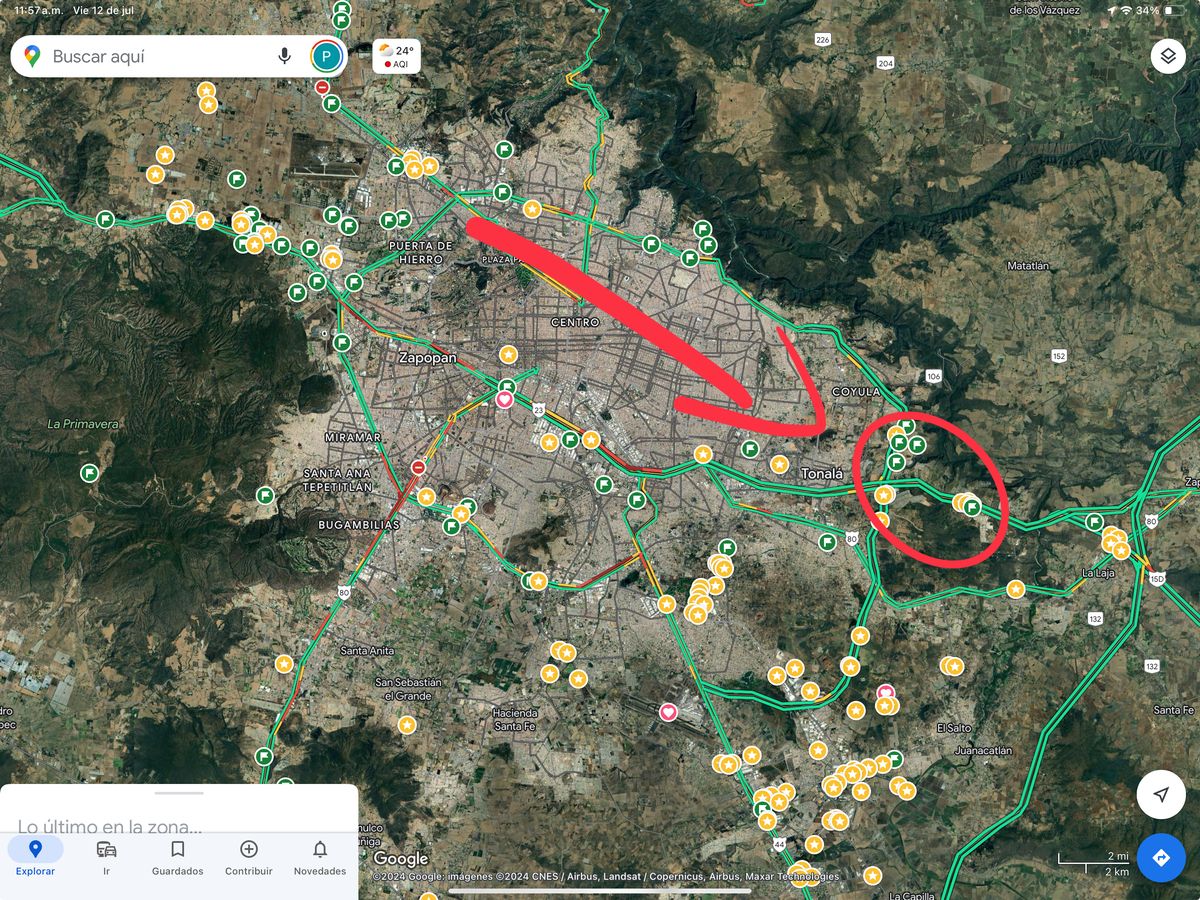Switch to the Ir tab

[x=106, y=857]
